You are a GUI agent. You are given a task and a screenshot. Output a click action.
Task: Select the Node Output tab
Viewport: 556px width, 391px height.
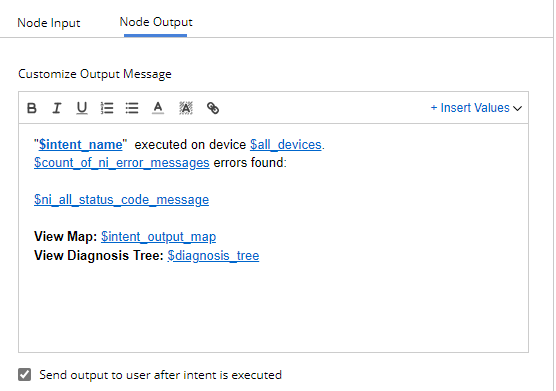(x=156, y=22)
